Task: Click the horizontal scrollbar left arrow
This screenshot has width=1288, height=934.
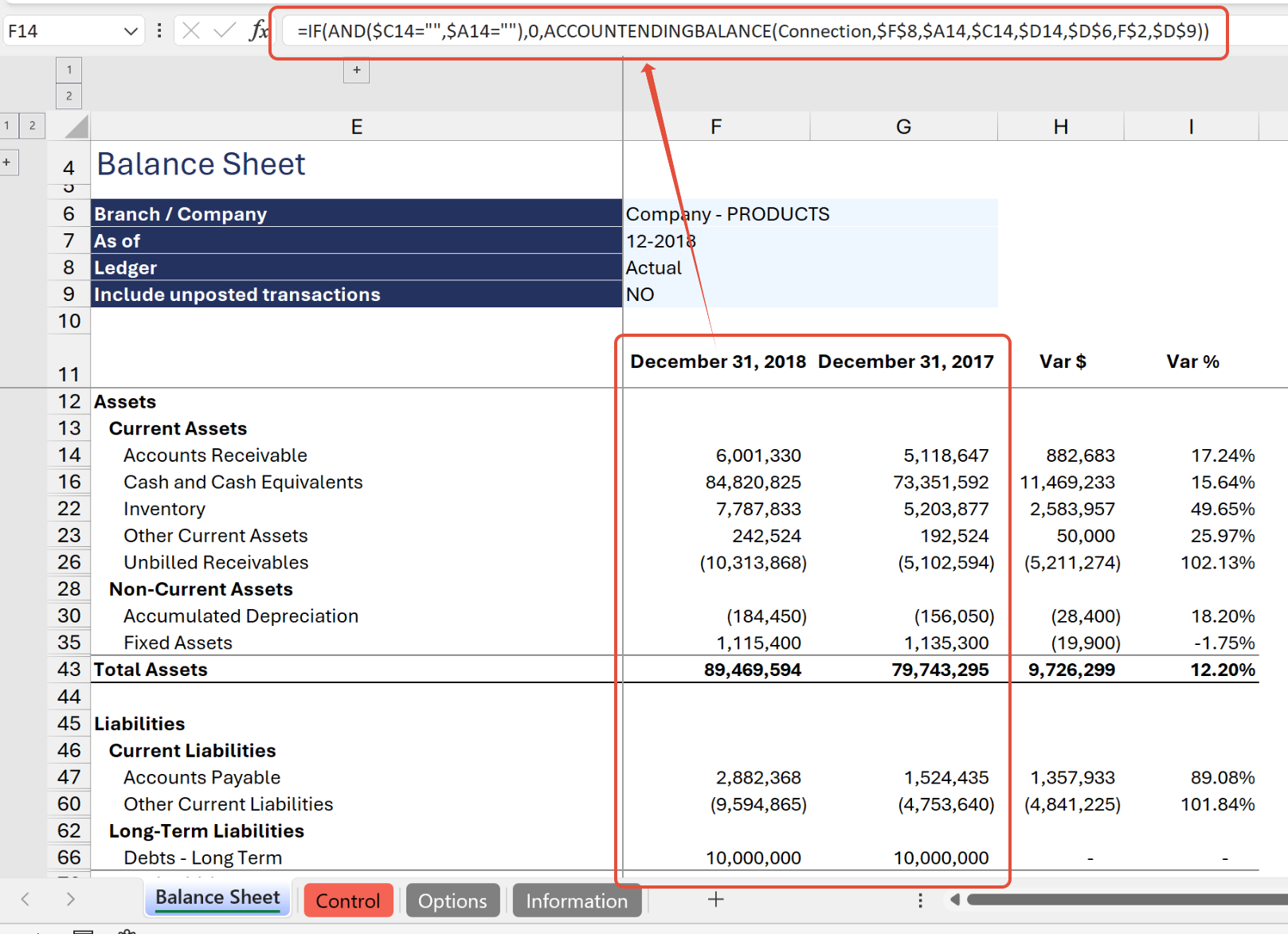Action: click(x=954, y=900)
